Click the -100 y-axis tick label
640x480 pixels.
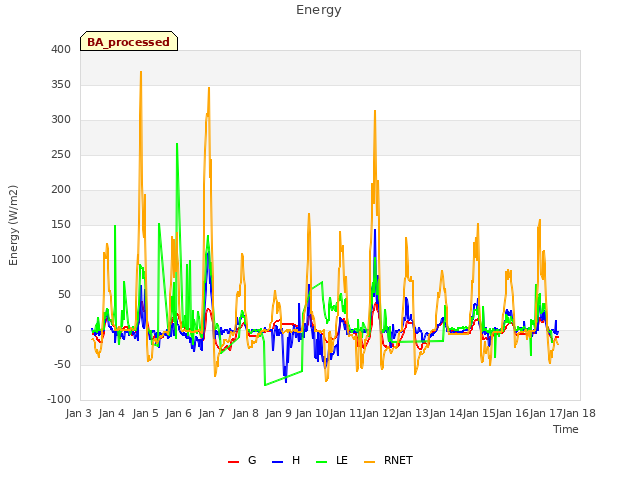59,400
